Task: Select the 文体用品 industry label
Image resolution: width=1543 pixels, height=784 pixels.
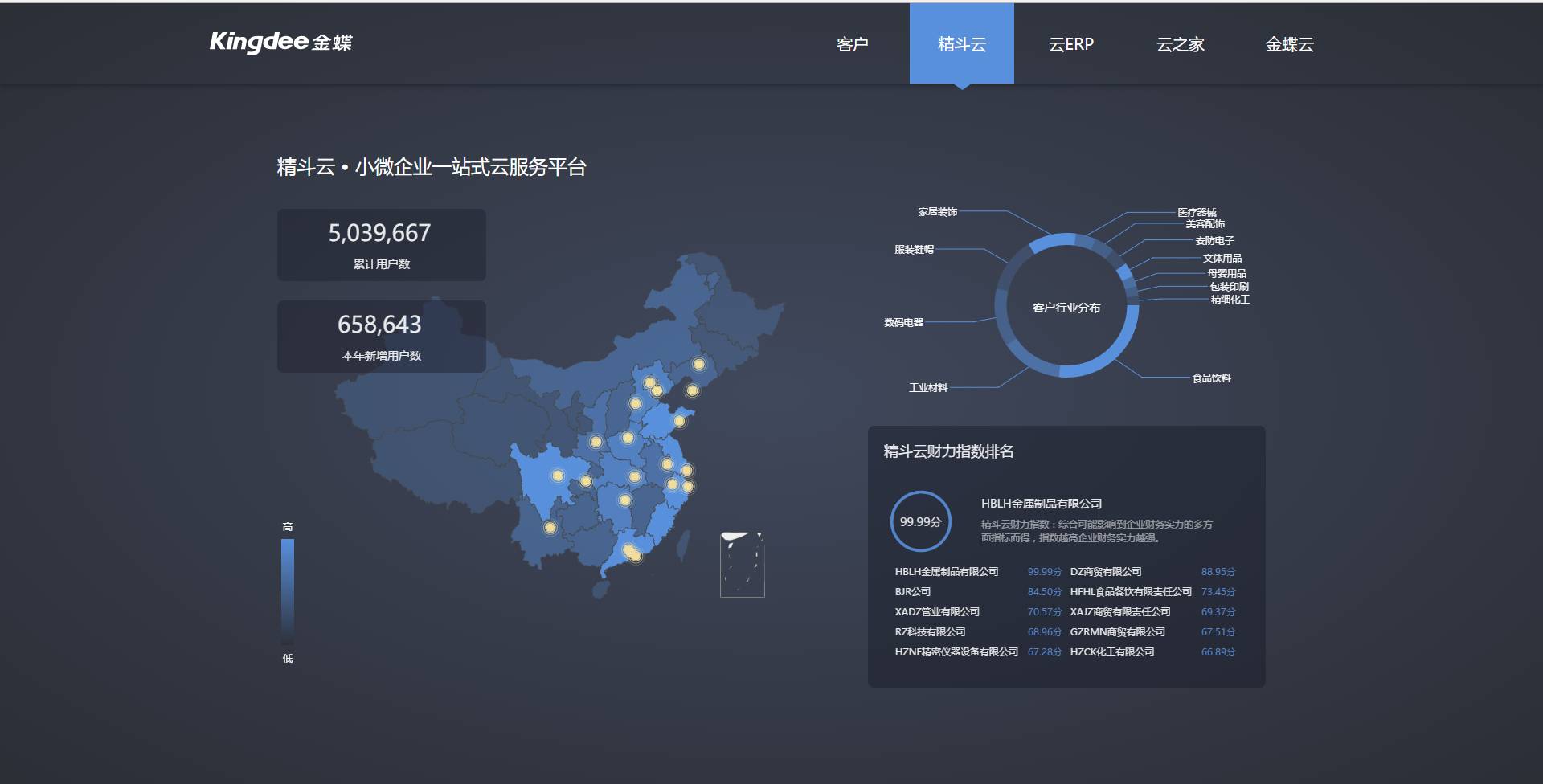Action: [1222, 259]
